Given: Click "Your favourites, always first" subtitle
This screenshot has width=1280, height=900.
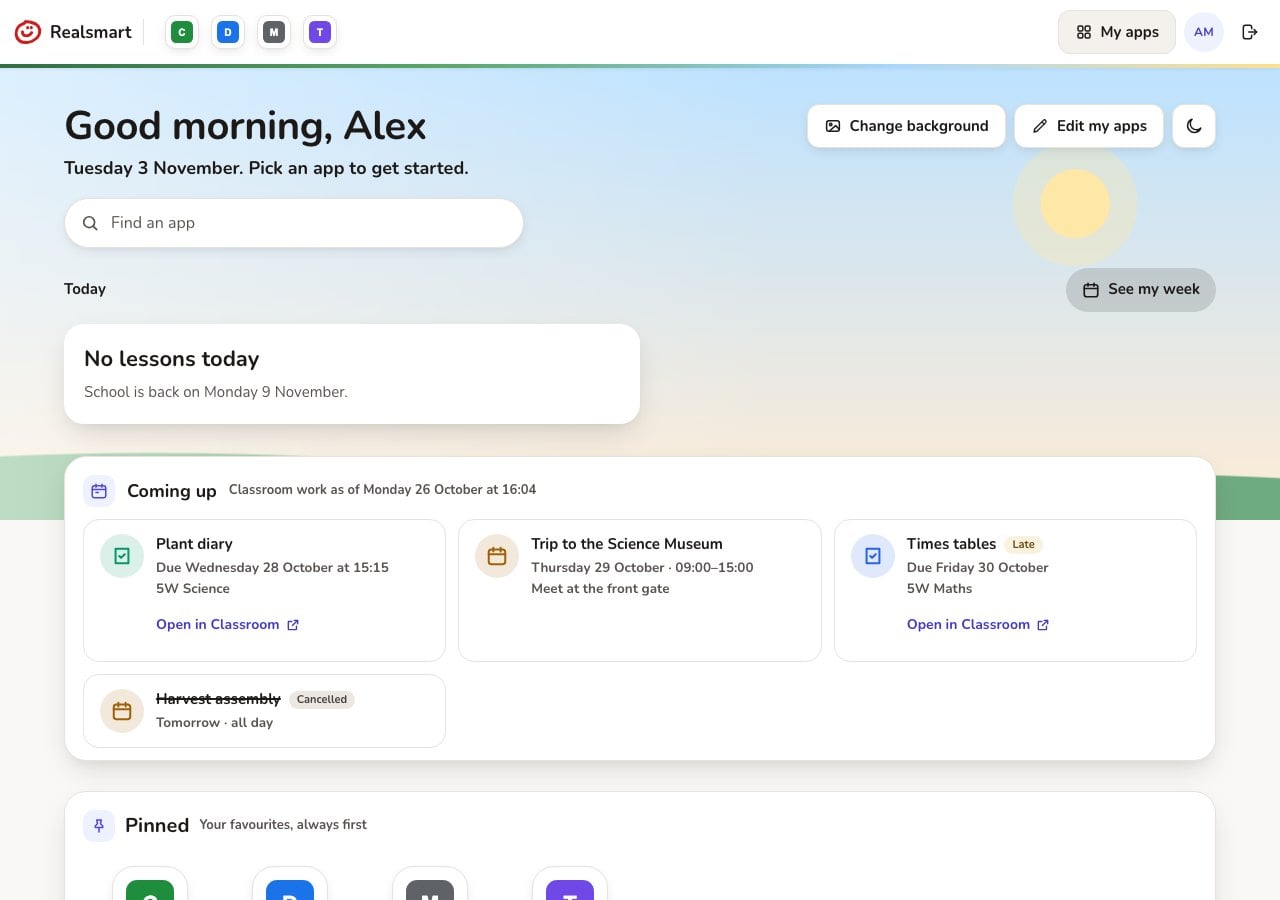Looking at the screenshot, I should (283, 825).
